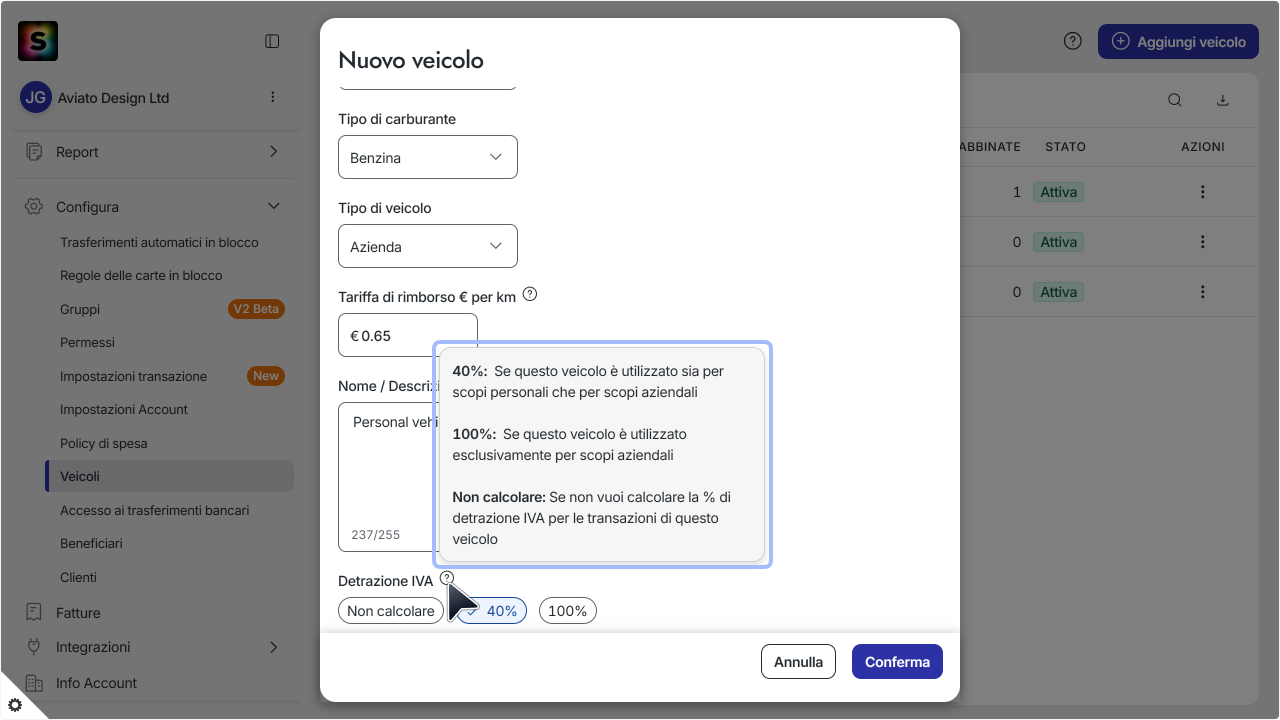This screenshot has height=720, width=1280.
Task: Open actions menu for second vehicle row
Action: click(1203, 242)
